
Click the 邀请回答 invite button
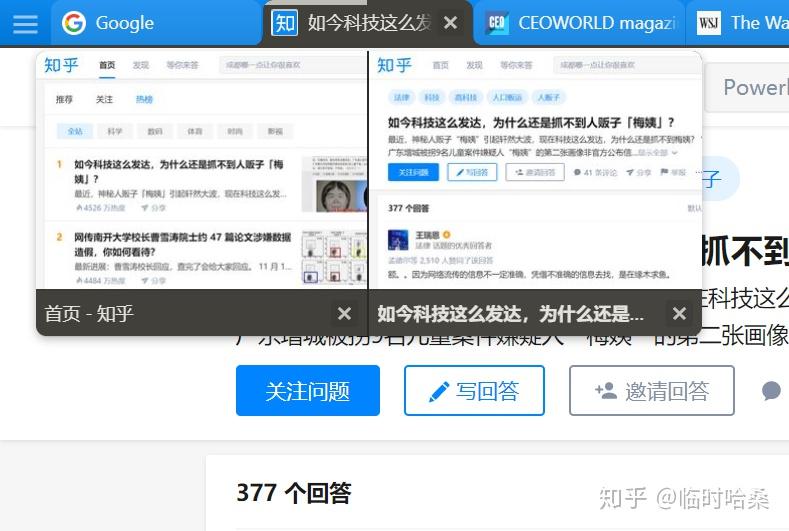pyautogui.click(x=652, y=391)
